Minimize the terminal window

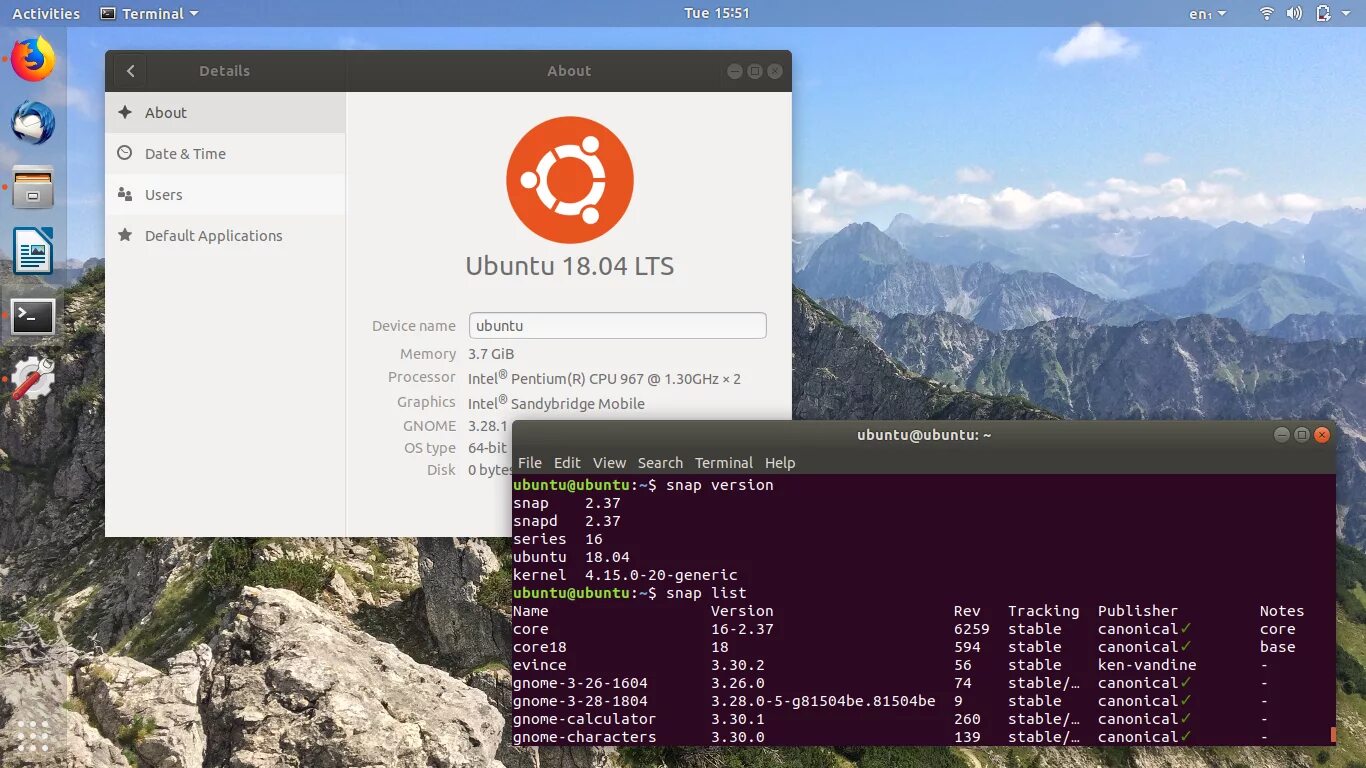tap(1282, 435)
